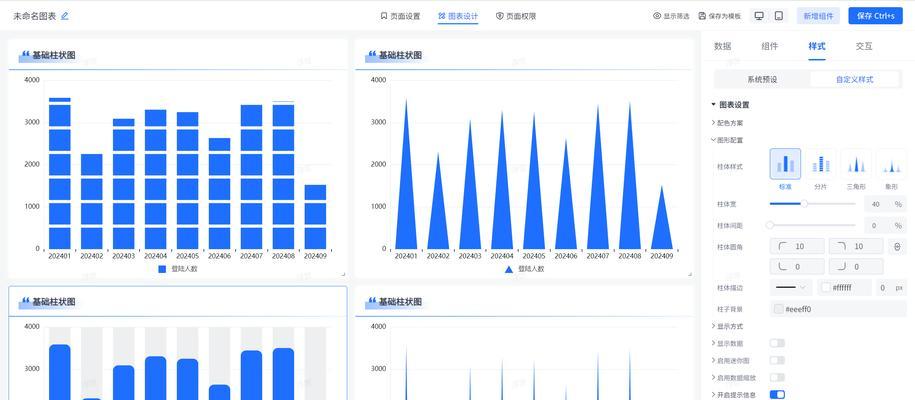Click 新增组件 button

point(818,16)
